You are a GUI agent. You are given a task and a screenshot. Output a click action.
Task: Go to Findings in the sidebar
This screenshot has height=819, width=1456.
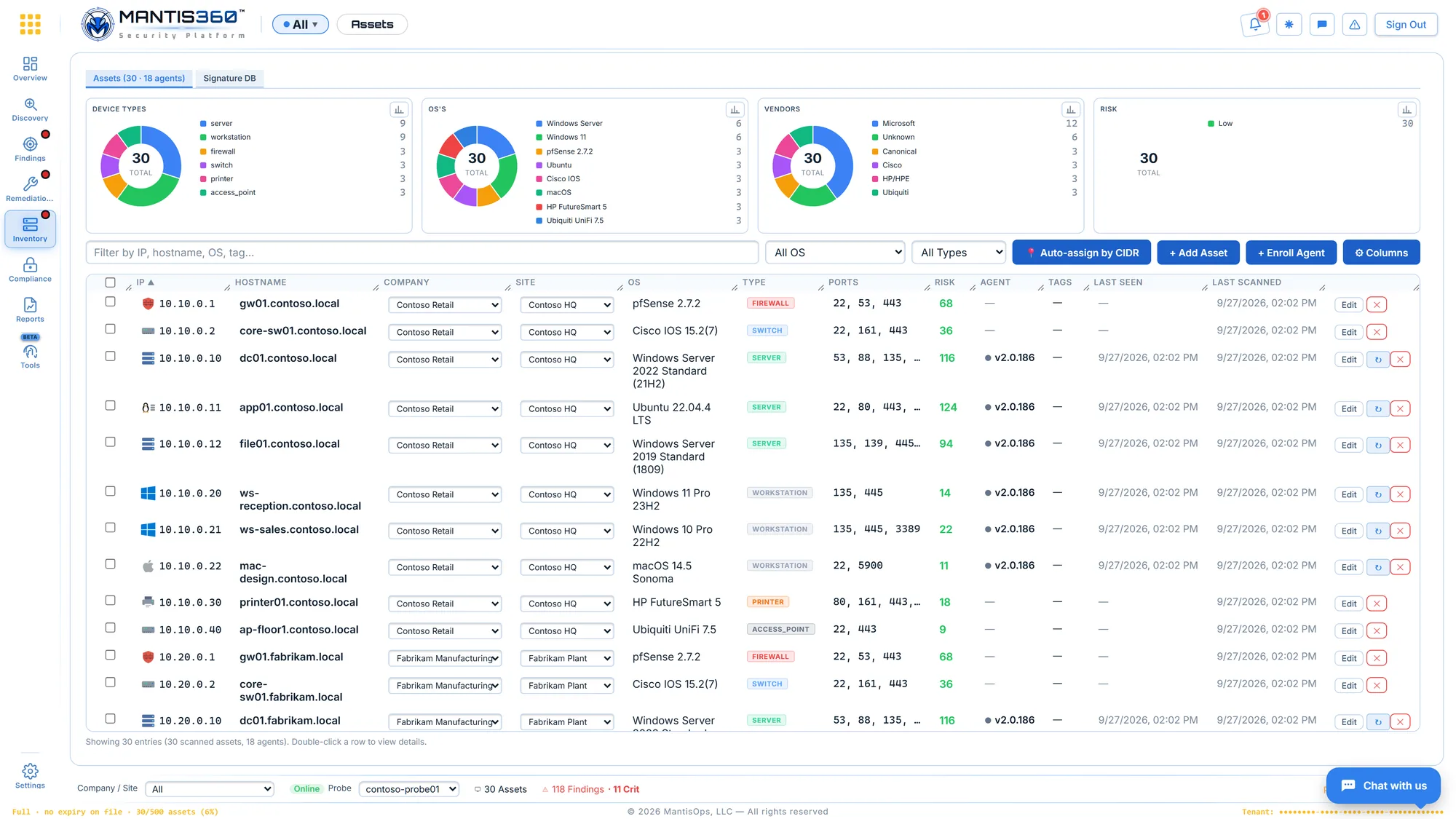click(x=30, y=149)
